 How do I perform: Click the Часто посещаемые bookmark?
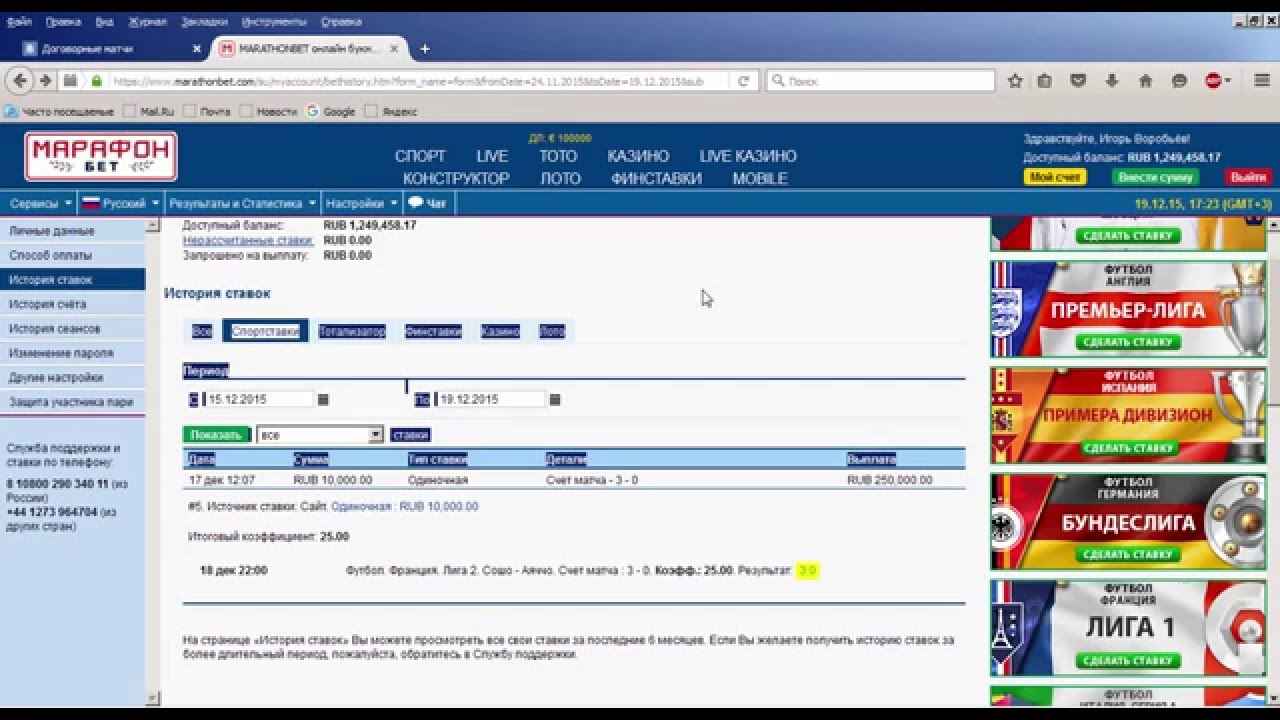[x=59, y=111]
